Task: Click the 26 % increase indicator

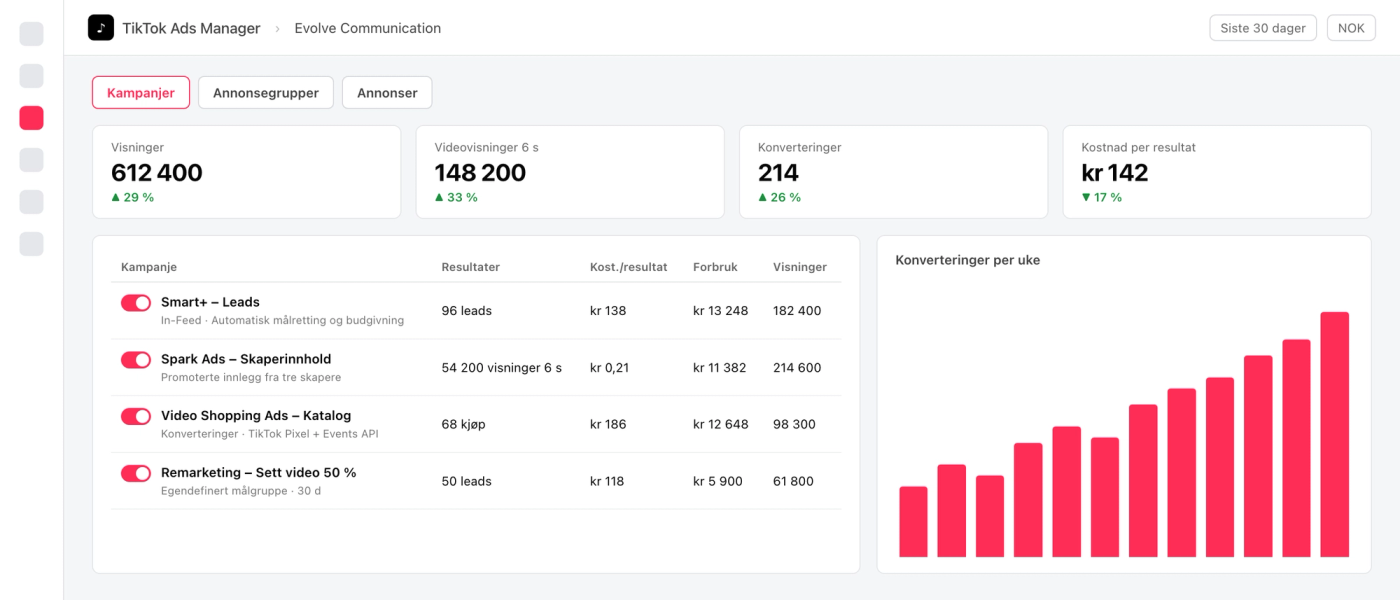Action: pos(779,197)
